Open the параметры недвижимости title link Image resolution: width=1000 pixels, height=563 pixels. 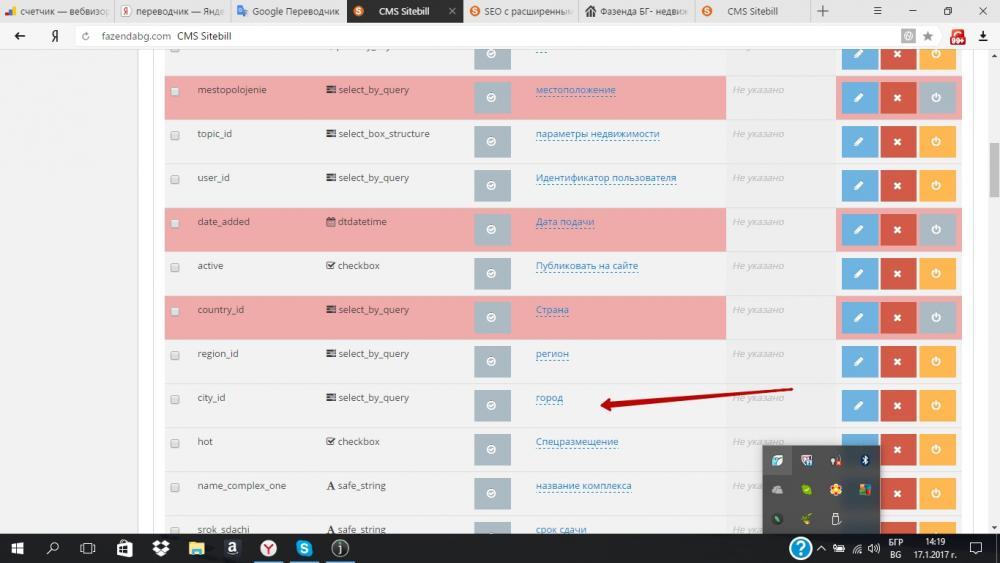[x=597, y=134]
